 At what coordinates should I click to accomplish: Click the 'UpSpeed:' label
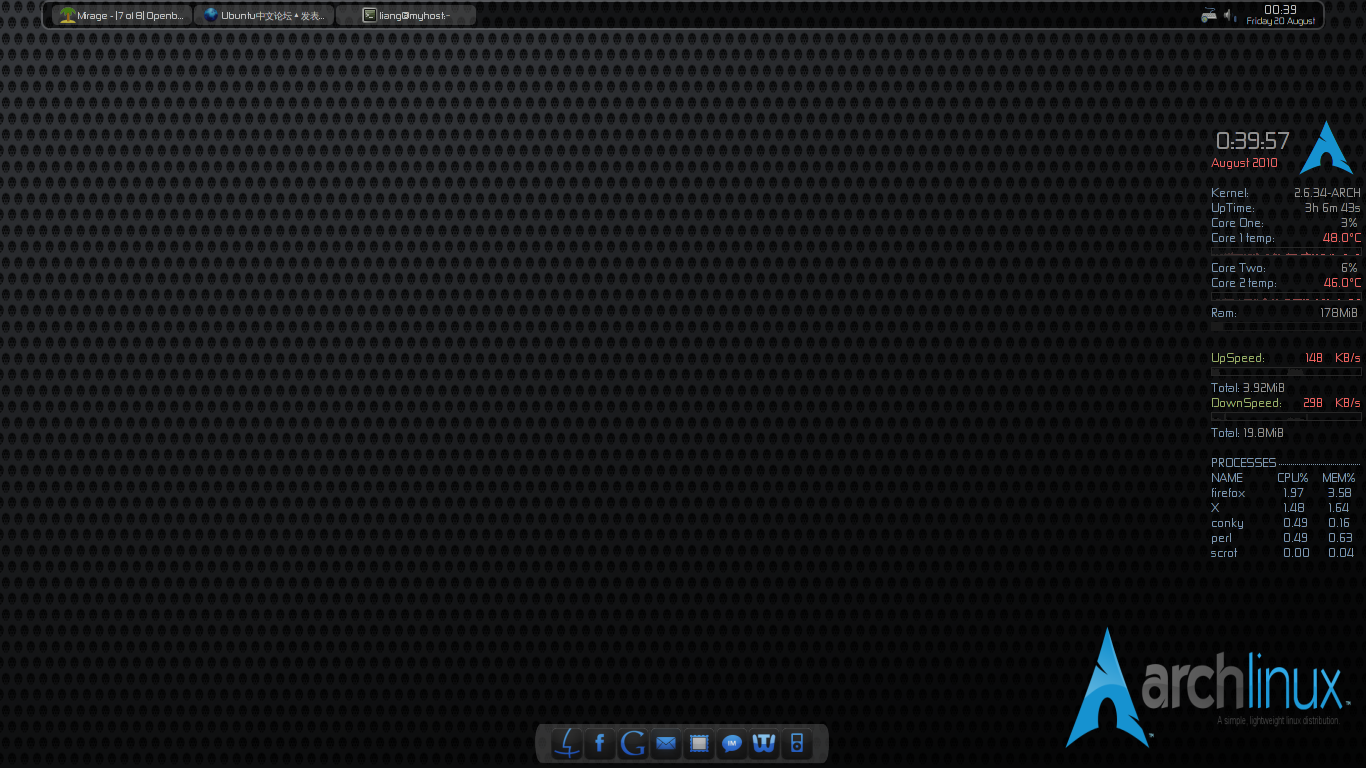(1237, 358)
